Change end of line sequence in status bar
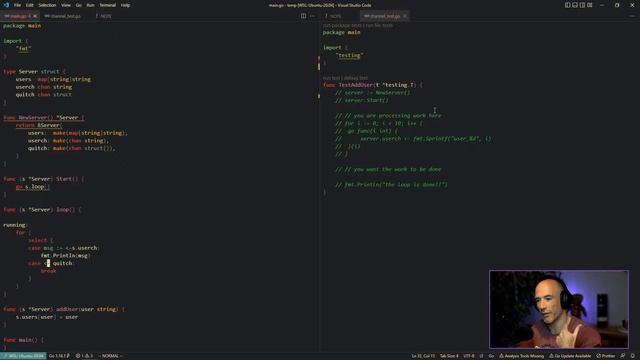The width and height of the screenshot is (640, 360). (481, 356)
